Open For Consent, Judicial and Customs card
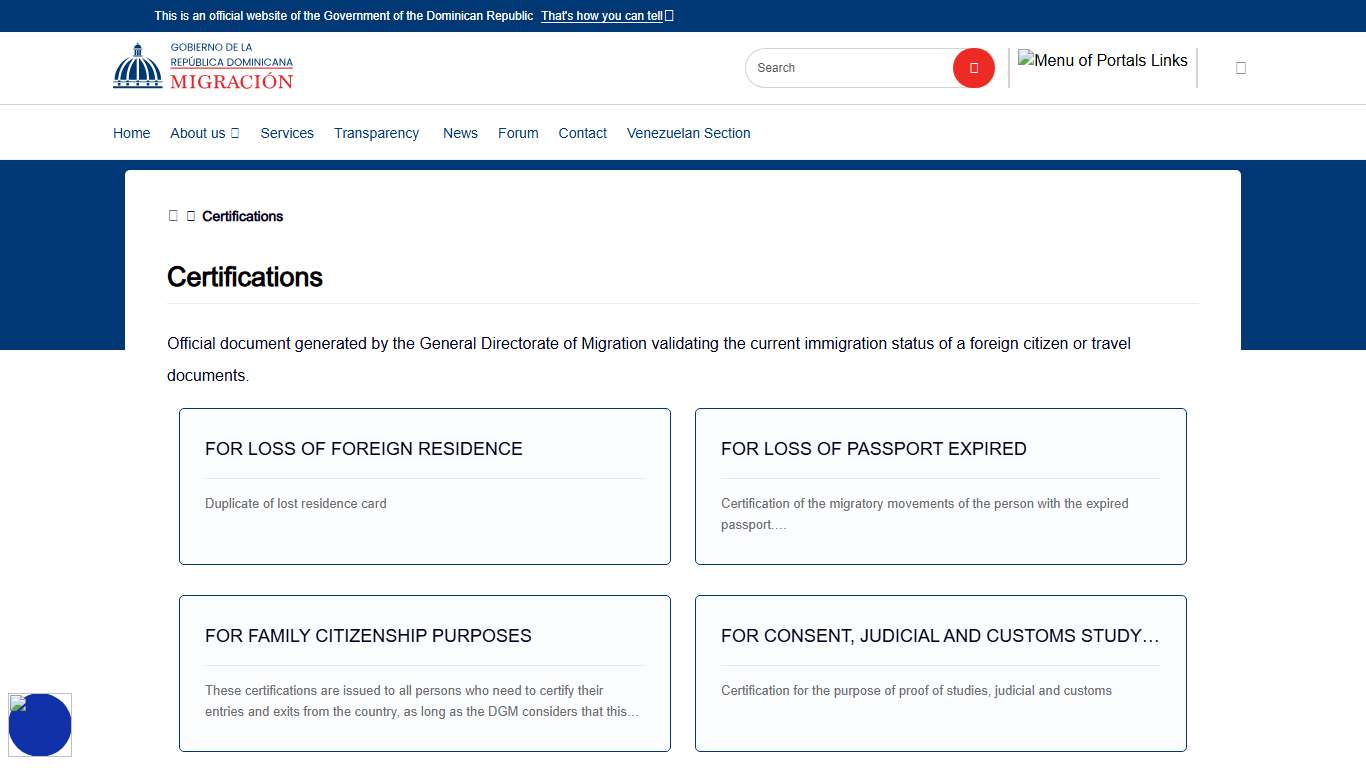1366x768 pixels. tap(940, 673)
